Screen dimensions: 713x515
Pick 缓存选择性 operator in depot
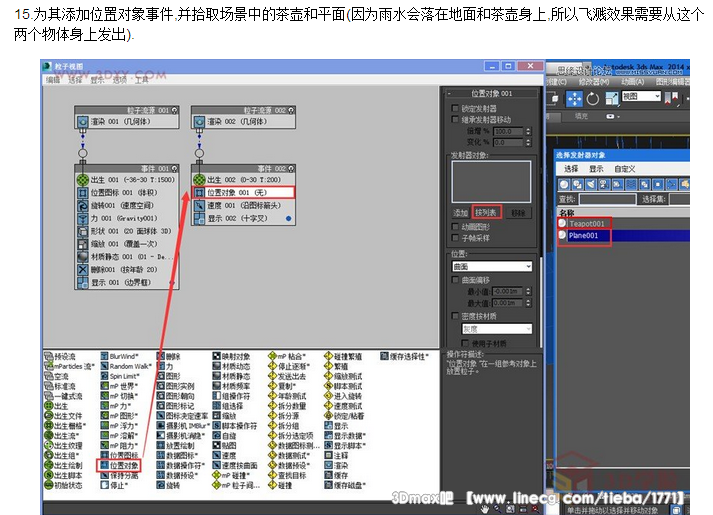(x=405, y=356)
